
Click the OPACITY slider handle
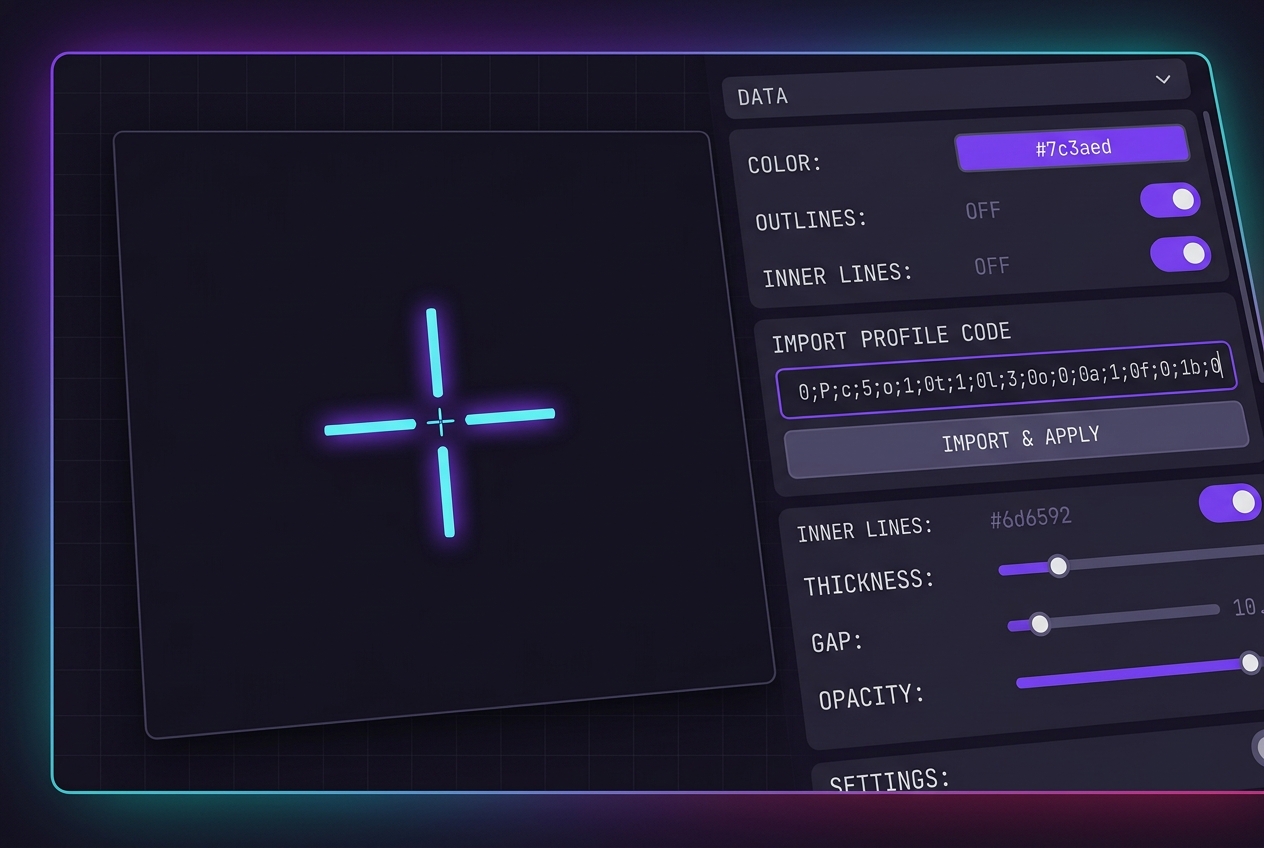tap(1250, 662)
